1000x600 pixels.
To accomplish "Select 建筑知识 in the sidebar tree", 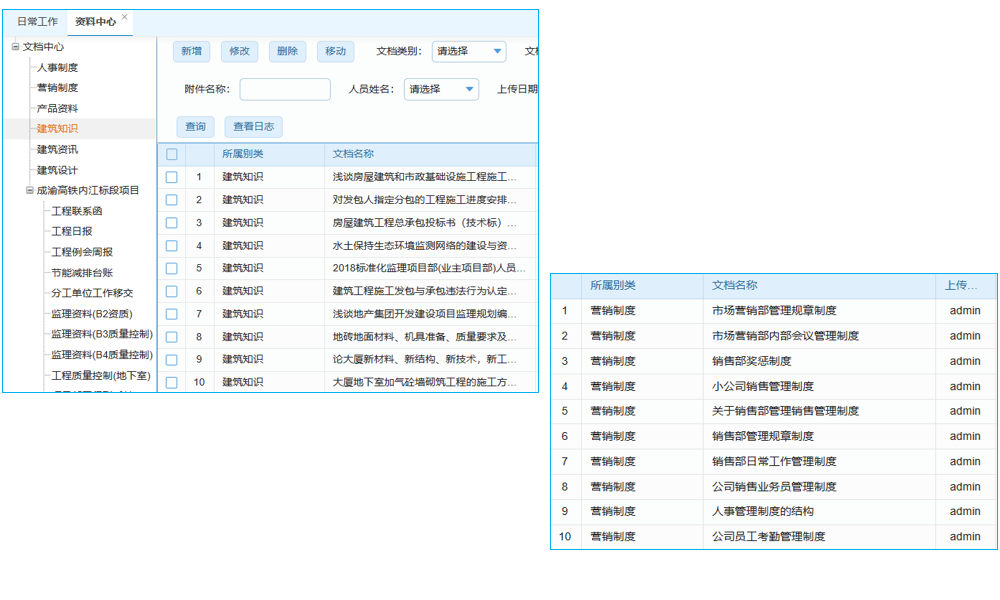I will tap(55, 129).
